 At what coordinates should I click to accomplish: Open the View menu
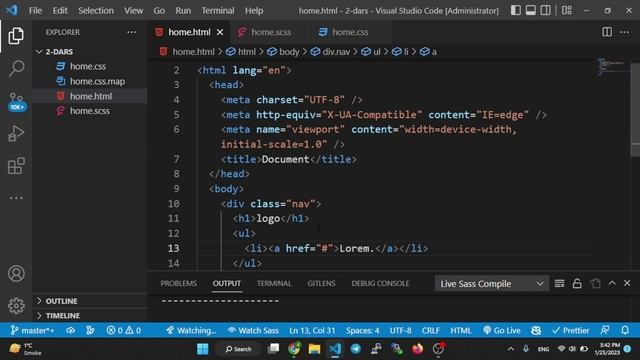(133, 11)
